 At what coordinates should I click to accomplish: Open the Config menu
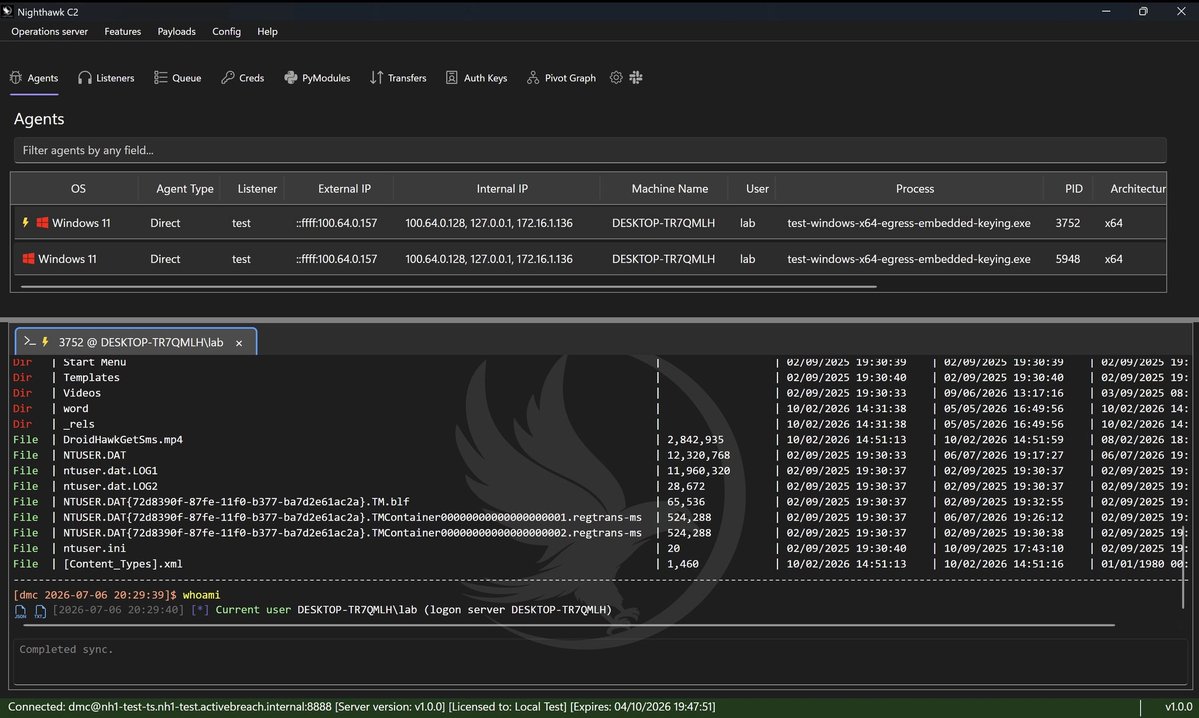pos(226,31)
